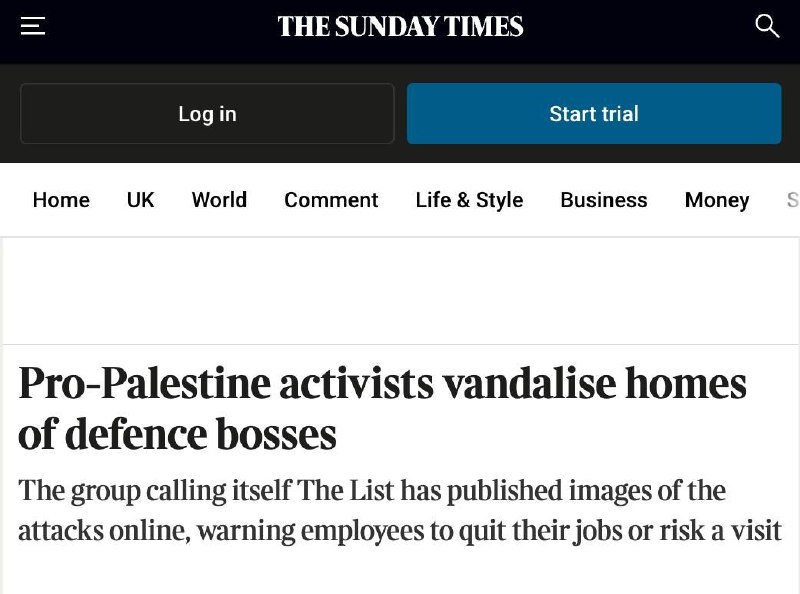Open the UK section tab
The height and width of the screenshot is (594, 800).
(140, 200)
